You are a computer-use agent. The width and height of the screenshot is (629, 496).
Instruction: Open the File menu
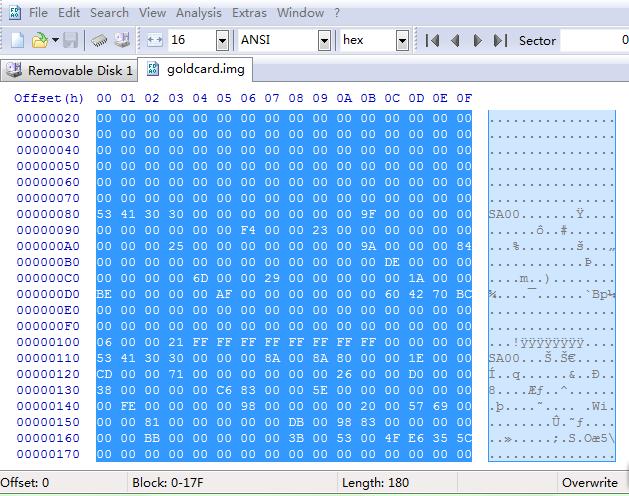click(38, 13)
